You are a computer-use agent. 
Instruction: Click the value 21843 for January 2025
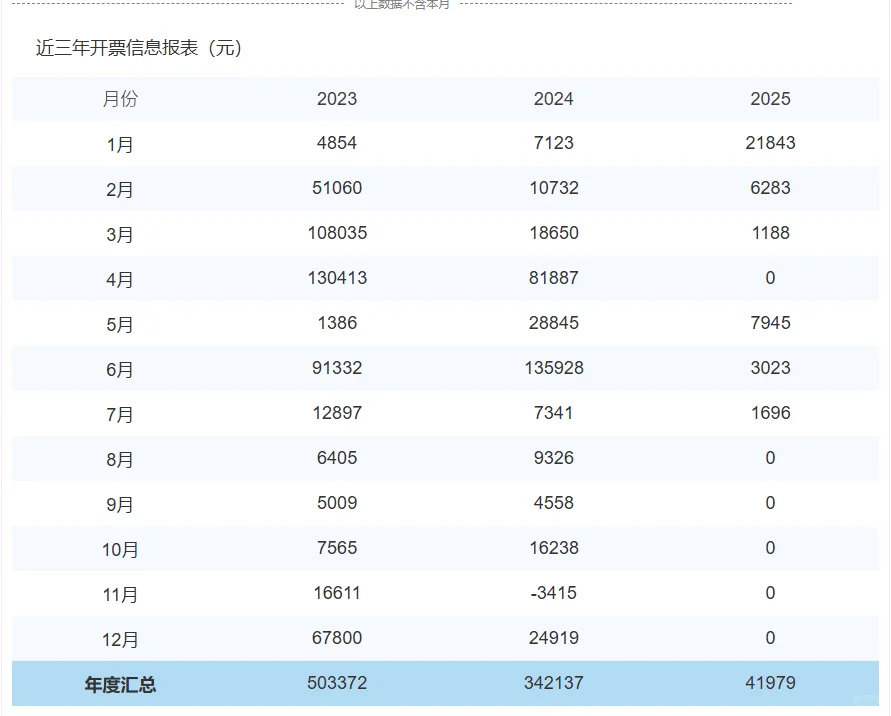[769, 143]
